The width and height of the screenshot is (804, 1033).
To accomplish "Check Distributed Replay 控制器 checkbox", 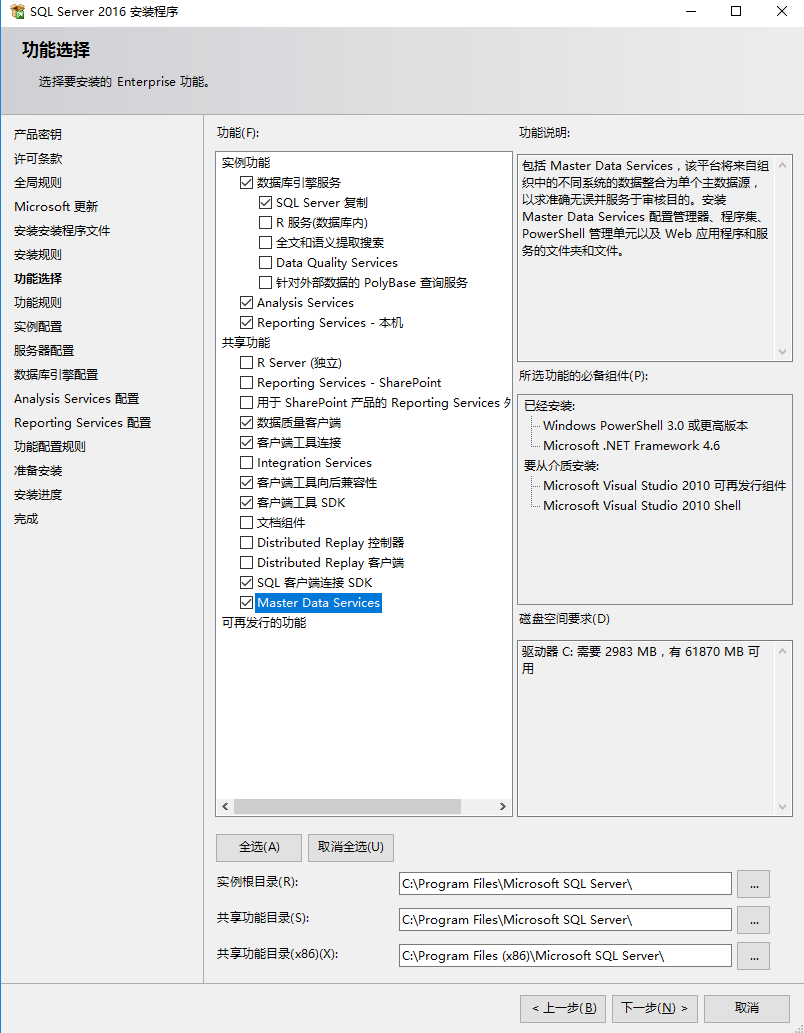I will 246,542.
